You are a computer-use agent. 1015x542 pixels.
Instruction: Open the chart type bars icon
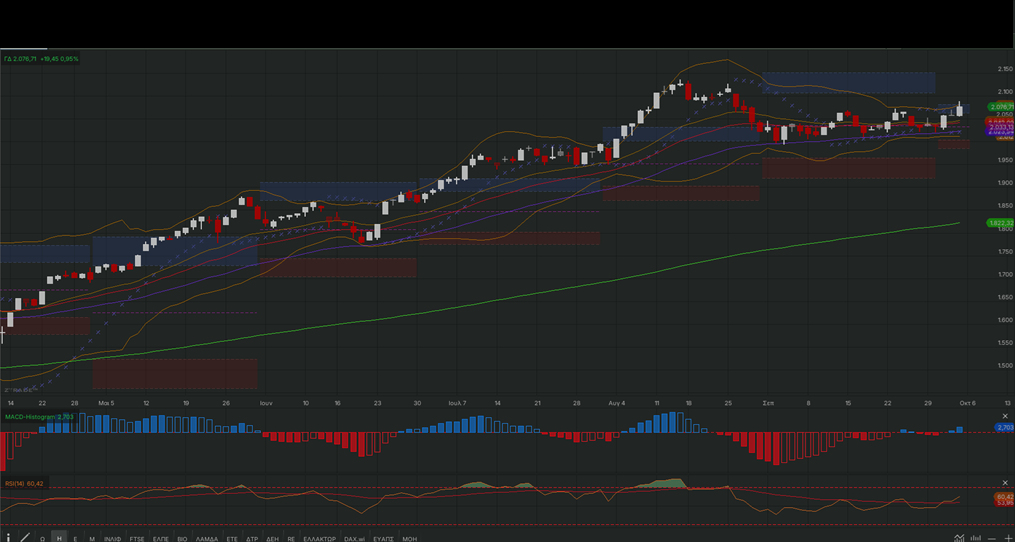tap(976, 538)
